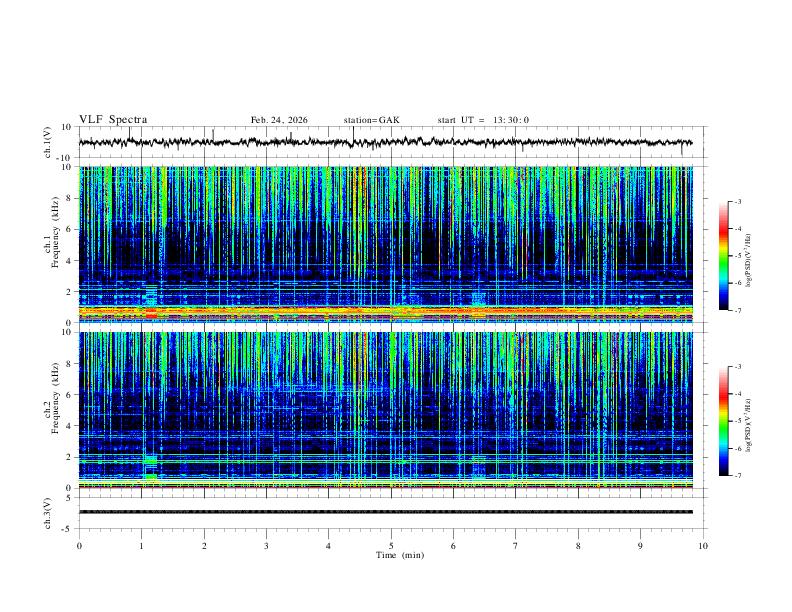Click the "-5" tick on ch.2 colorbar
Viewport: 792px width, 612px height.
pos(738,421)
